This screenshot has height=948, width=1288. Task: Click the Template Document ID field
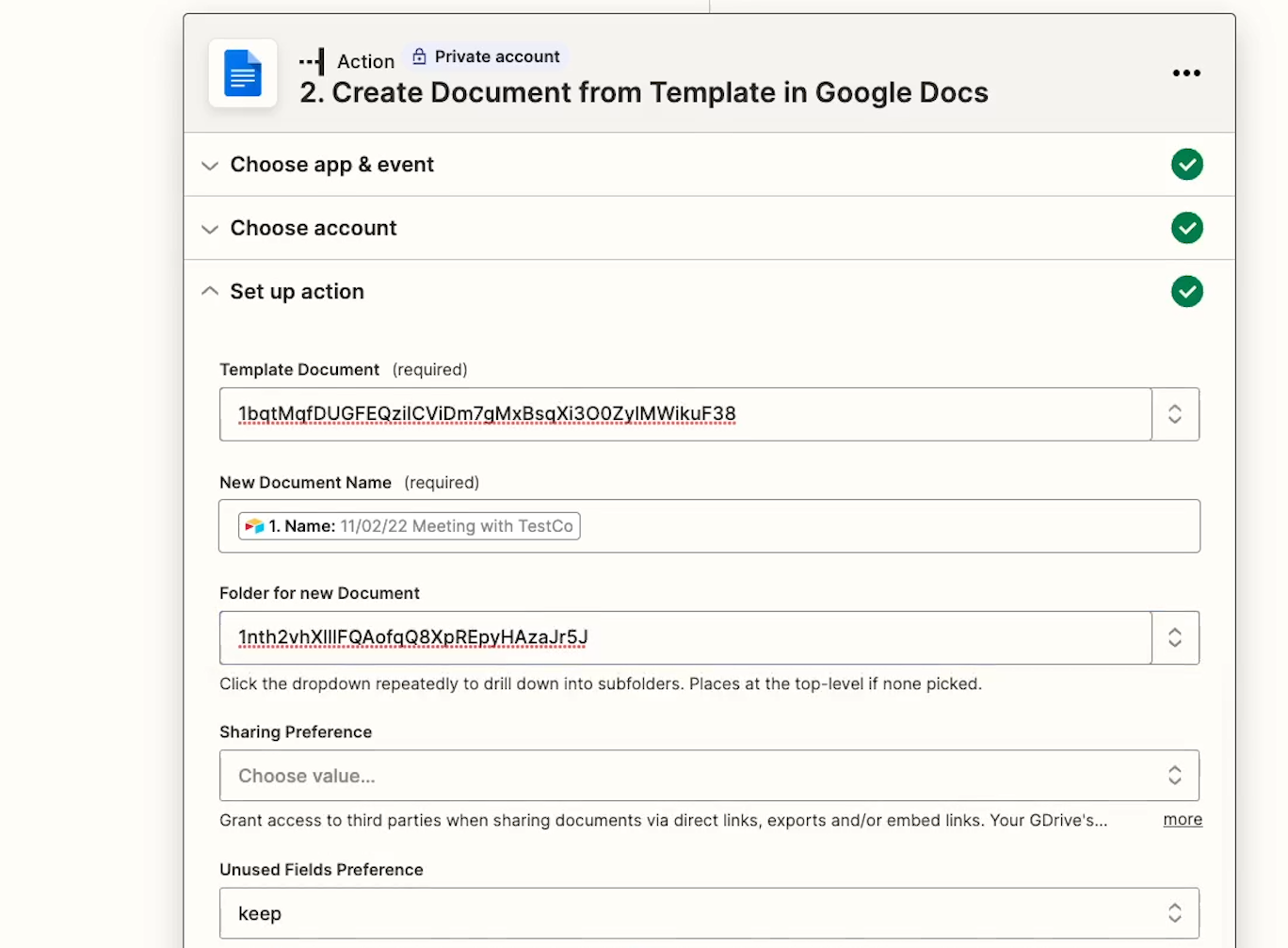(x=685, y=414)
